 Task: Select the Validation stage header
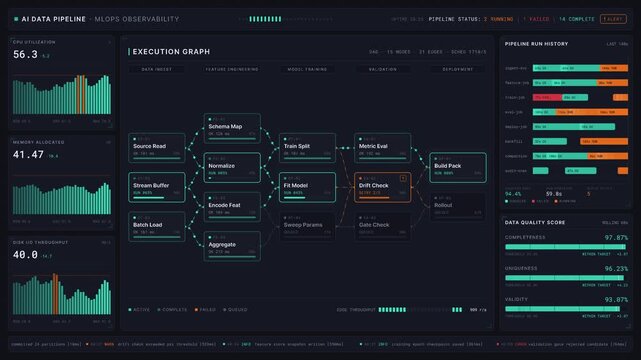[382, 69]
